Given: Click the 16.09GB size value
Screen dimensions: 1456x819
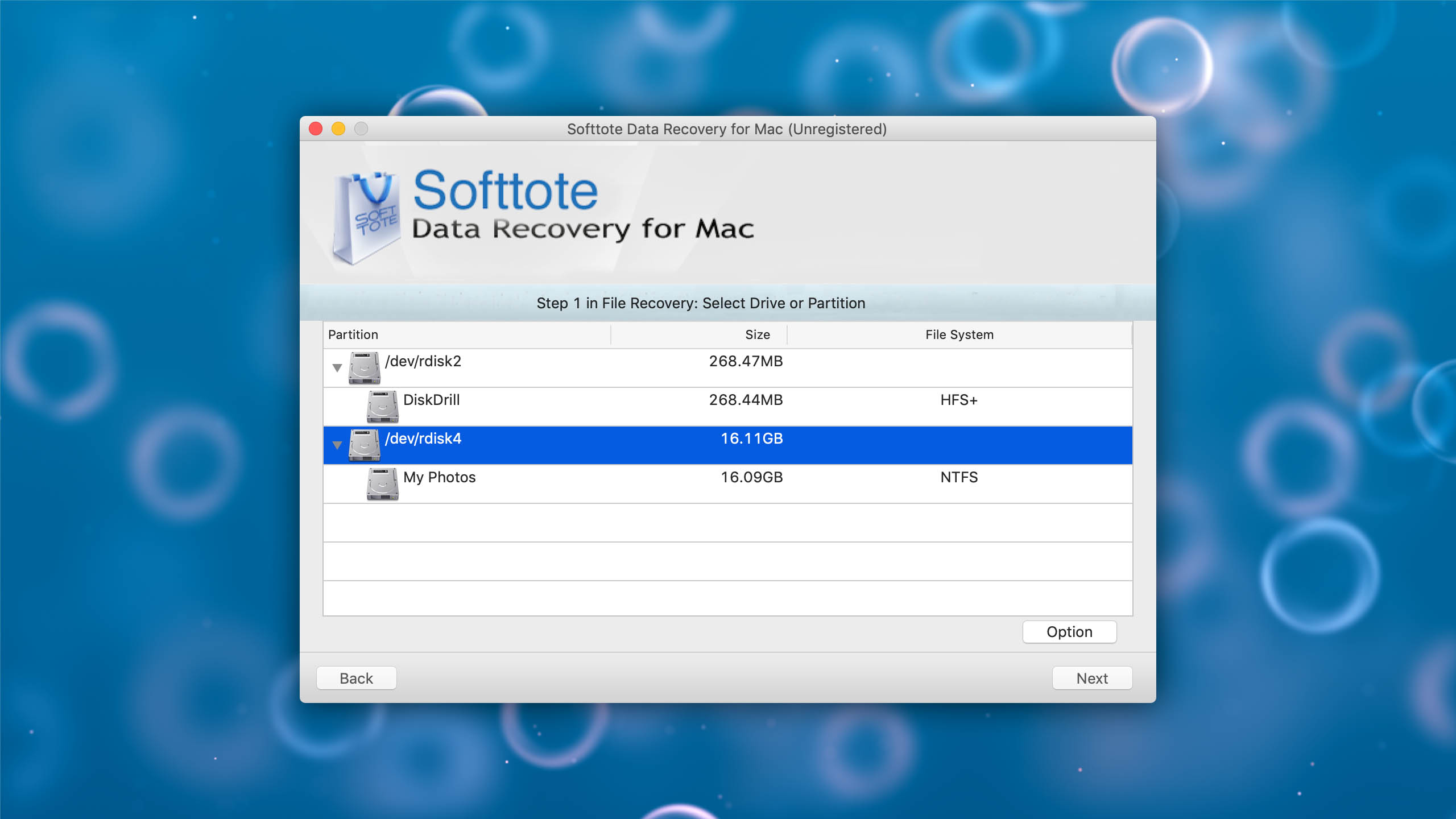Looking at the screenshot, I should 751,477.
